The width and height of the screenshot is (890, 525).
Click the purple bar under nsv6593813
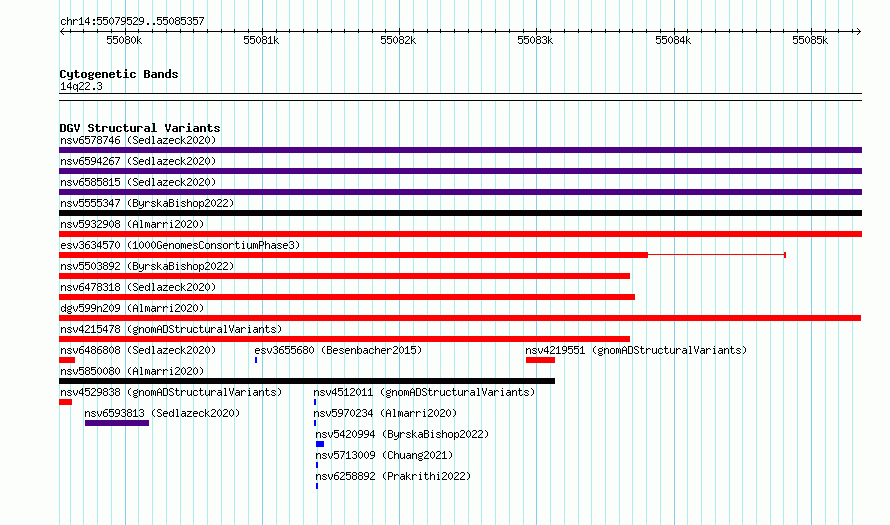tap(117, 423)
